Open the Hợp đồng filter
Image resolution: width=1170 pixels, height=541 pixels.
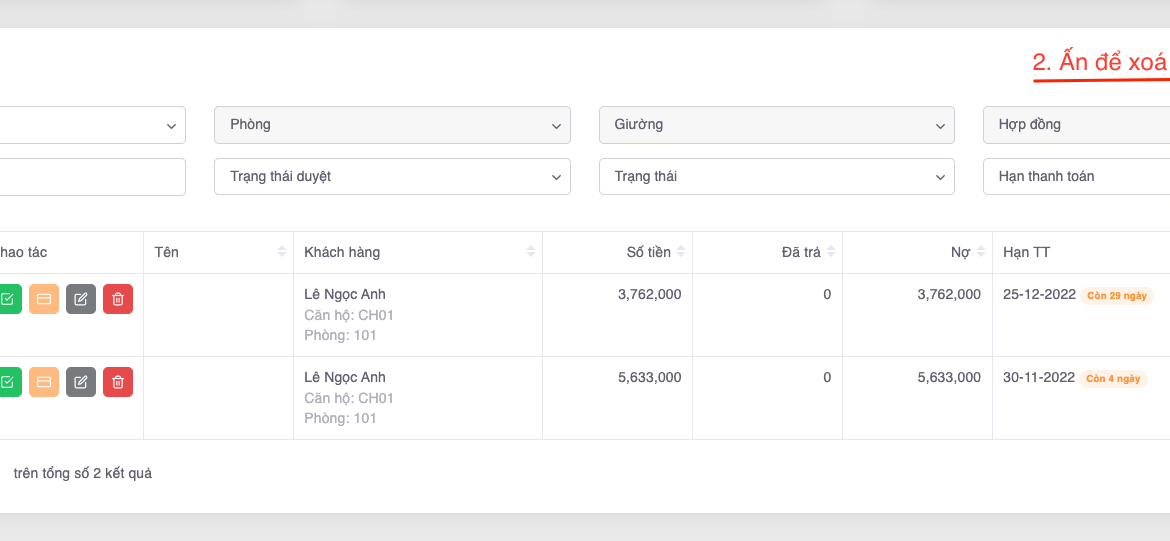click(1076, 125)
